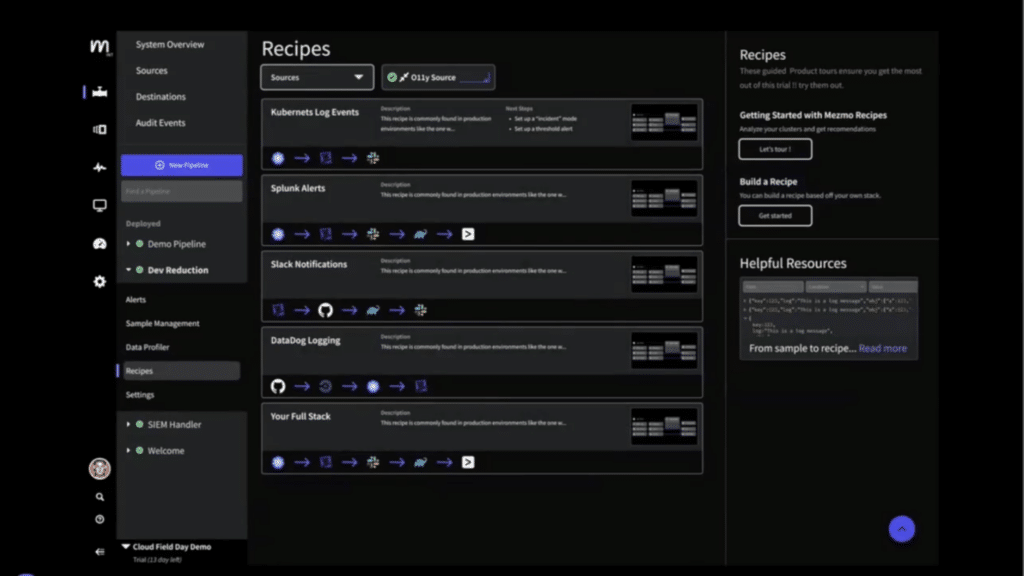Open the Kubernets Log Events preview thumbnail
Viewport: 1024px width, 576px height.
pyautogui.click(x=664, y=122)
